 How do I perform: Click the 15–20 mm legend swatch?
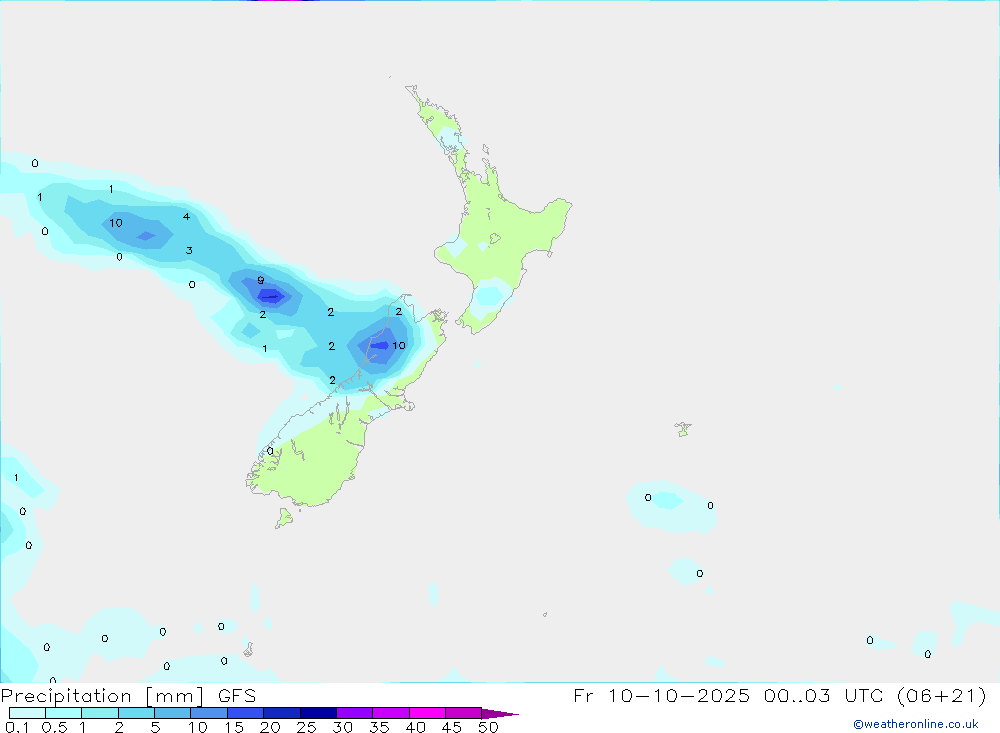pos(246,713)
